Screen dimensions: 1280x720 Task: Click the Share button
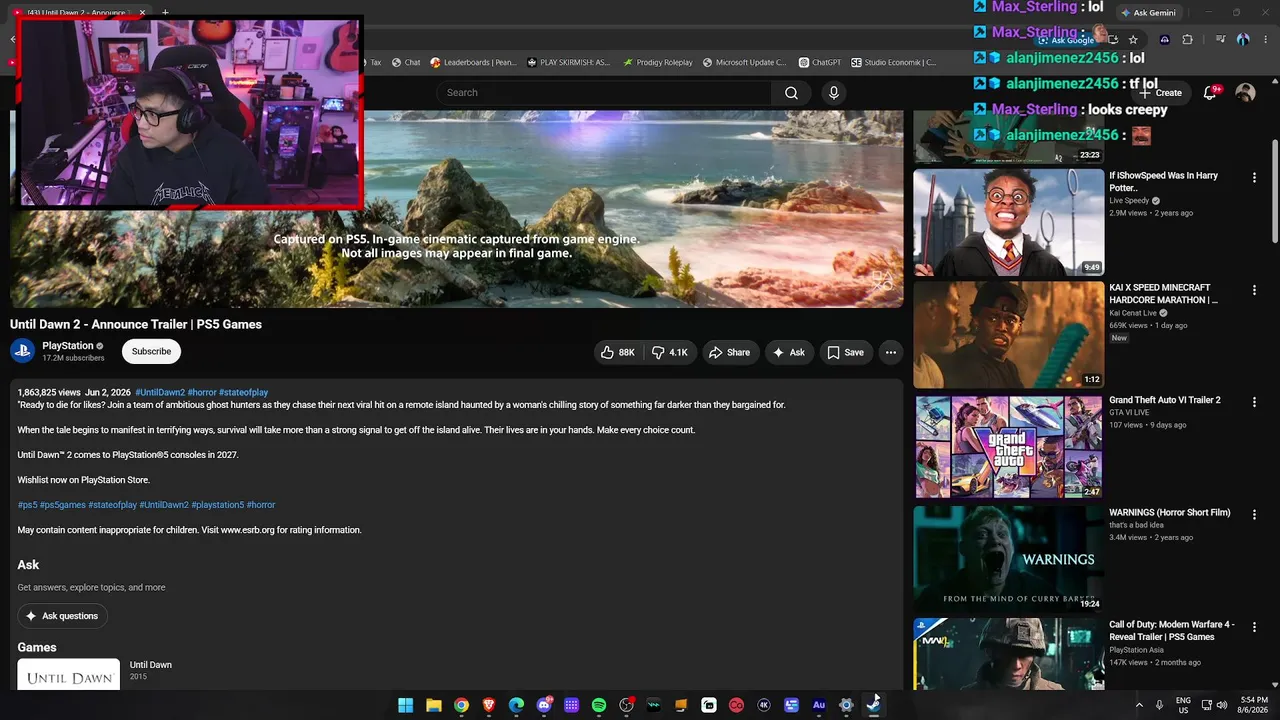(x=729, y=352)
